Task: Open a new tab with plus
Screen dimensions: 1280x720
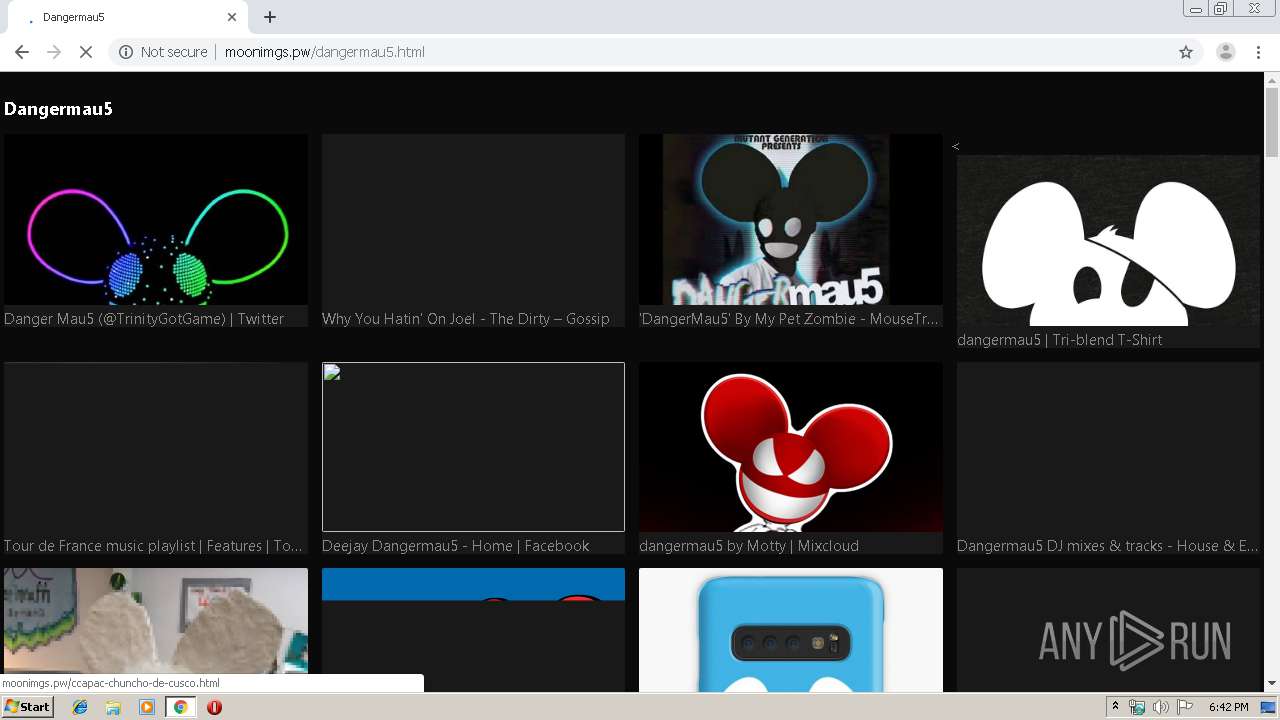Action: click(270, 17)
